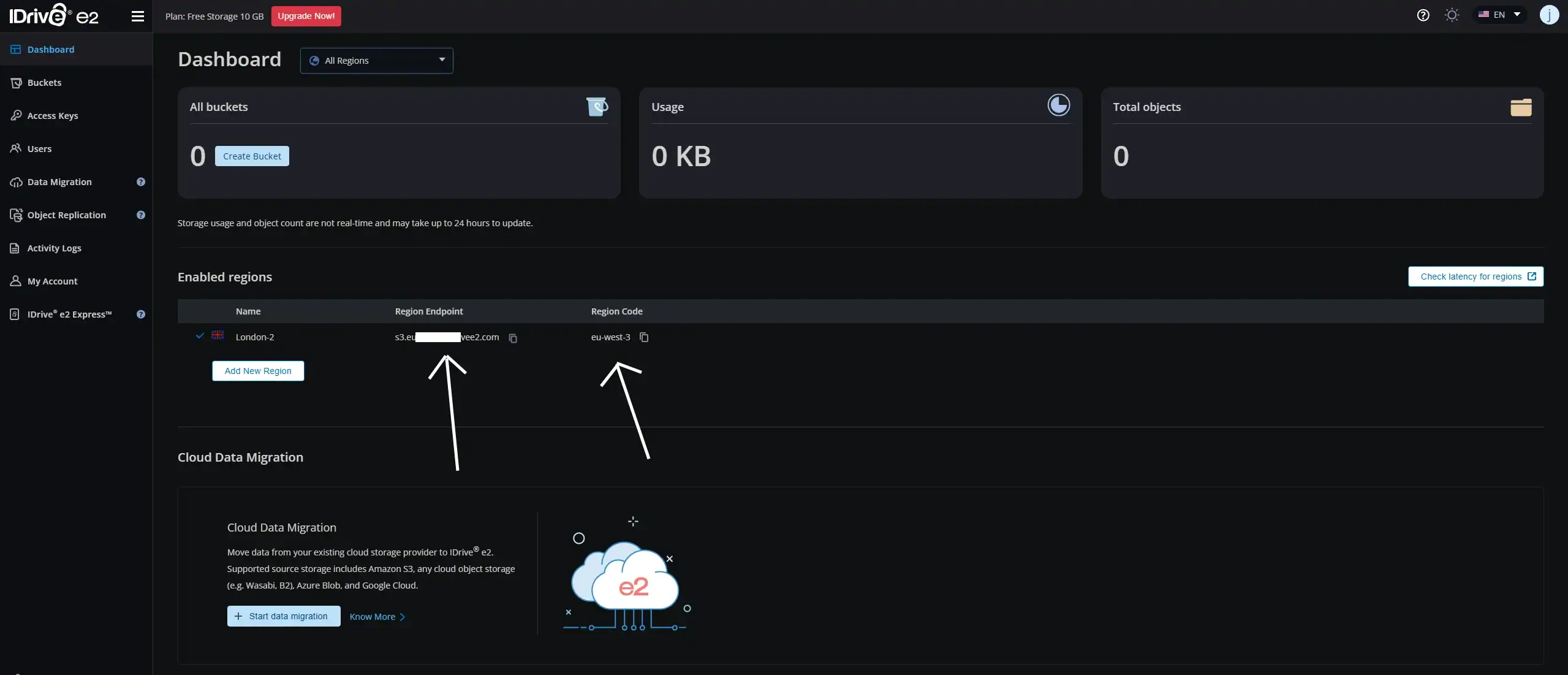The height and width of the screenshot is (675, 1568).
Task: Click the Region Code column header
Action: pos(616,311)
